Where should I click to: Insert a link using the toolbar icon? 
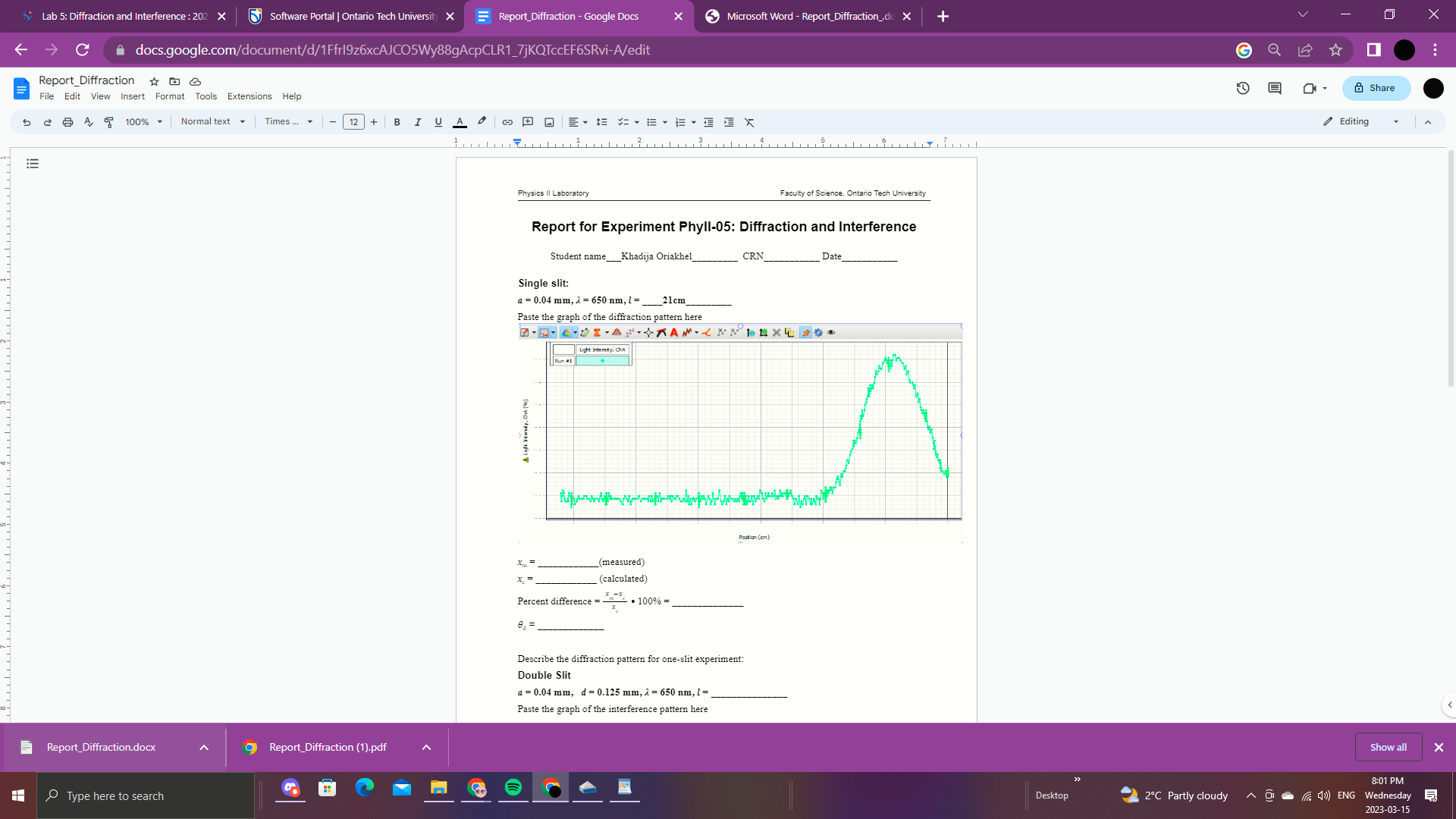507,121
